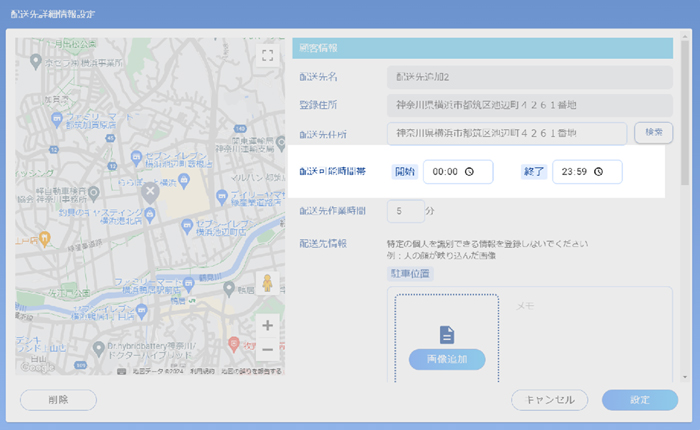Click the キャンセル cancel button
The width and height of the screenshot is (700, 430).
click(x=550, y=400)
